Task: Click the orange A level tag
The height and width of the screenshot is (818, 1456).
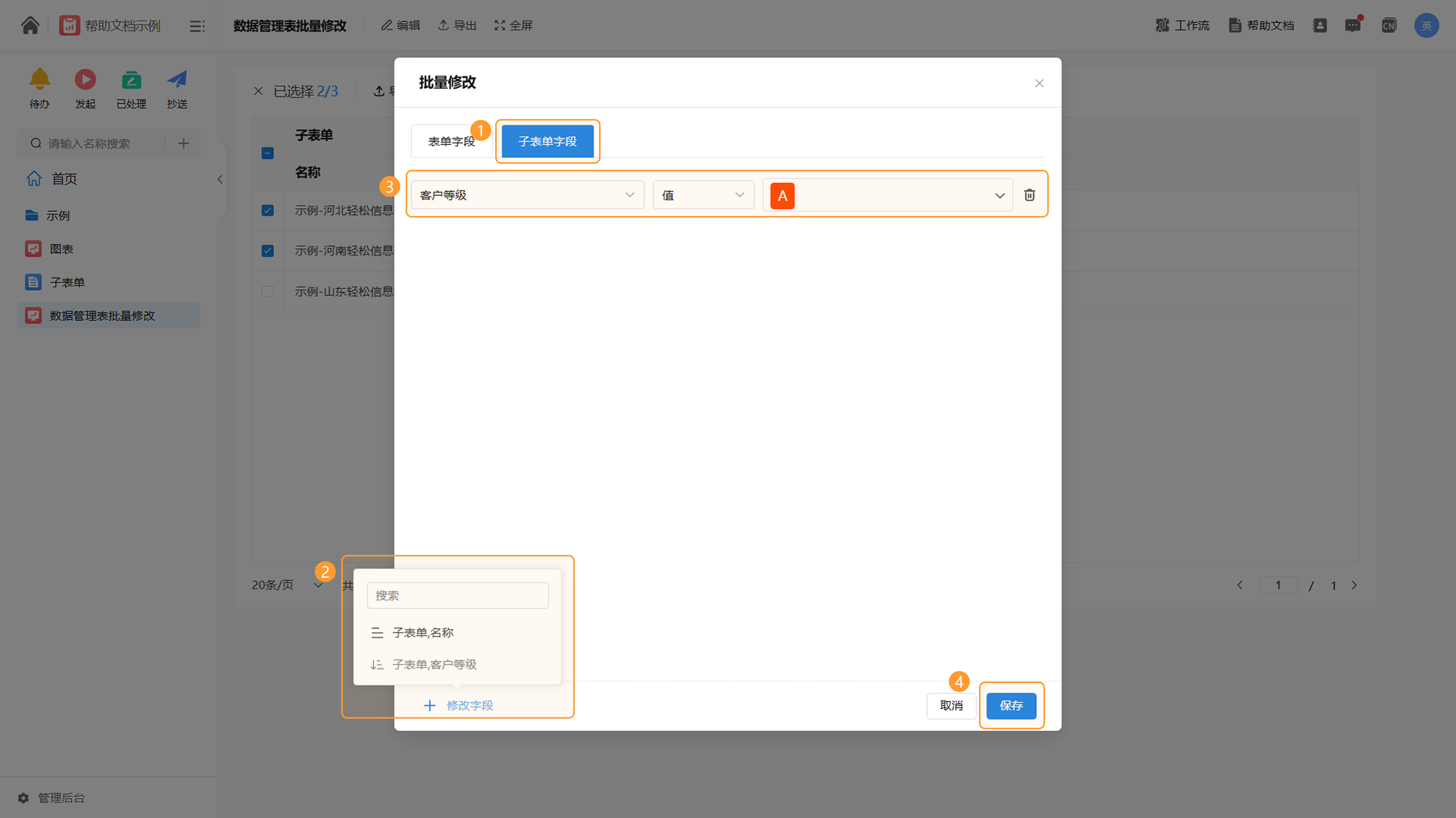Action: point(782,196)
